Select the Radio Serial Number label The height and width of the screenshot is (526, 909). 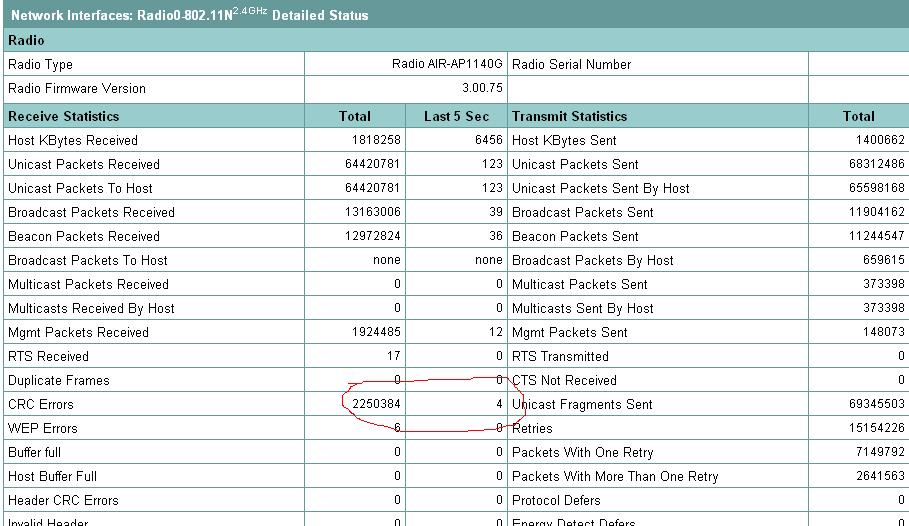[x=571, y=64]
